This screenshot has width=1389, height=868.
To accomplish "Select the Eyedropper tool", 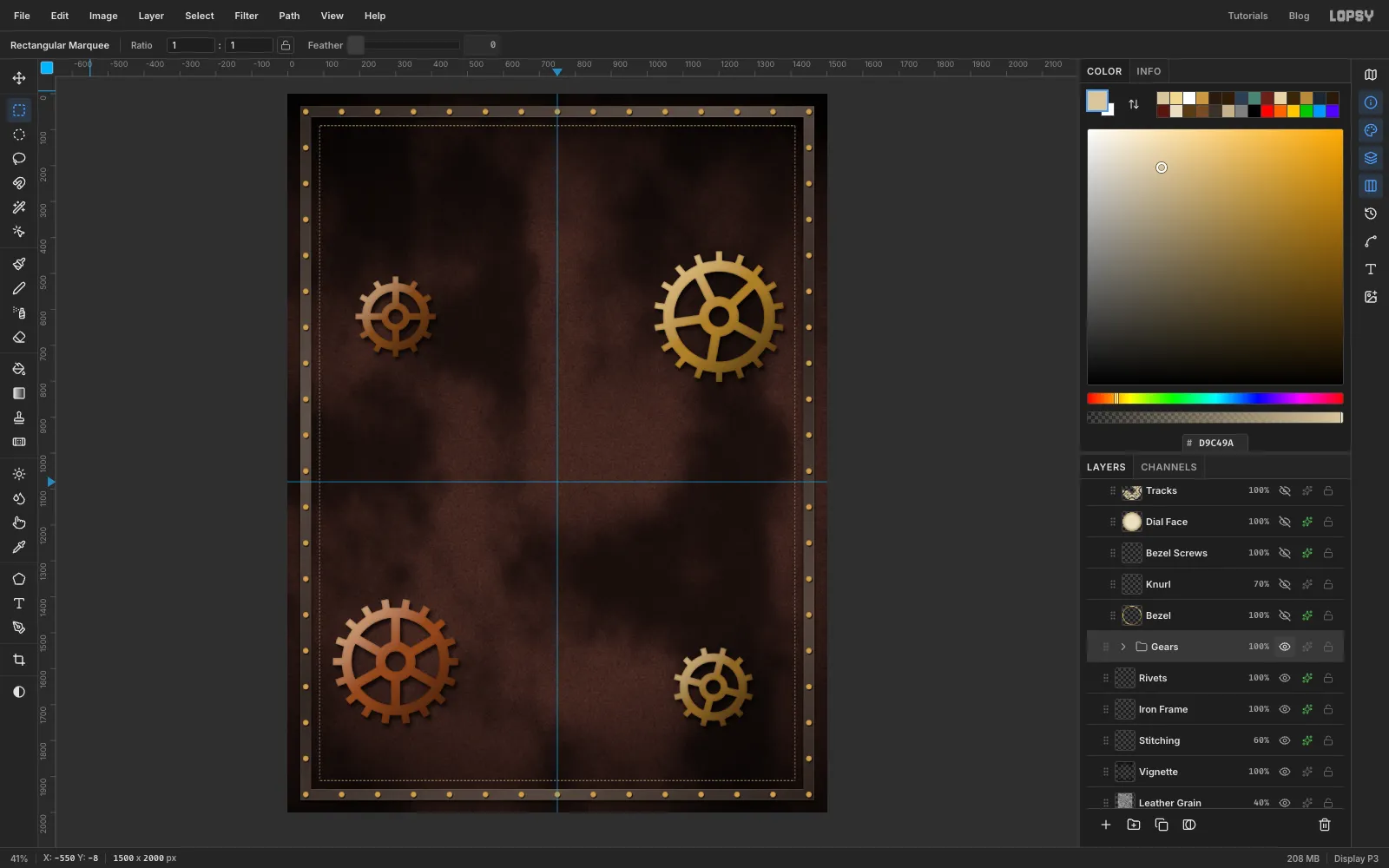I will point(19,547).
